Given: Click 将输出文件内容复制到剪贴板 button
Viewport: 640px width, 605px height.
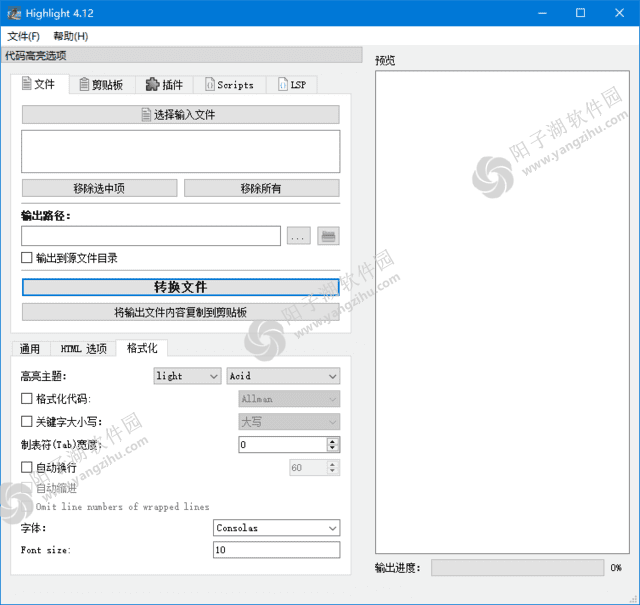Looking at the screenshot, I should point(180,312).
